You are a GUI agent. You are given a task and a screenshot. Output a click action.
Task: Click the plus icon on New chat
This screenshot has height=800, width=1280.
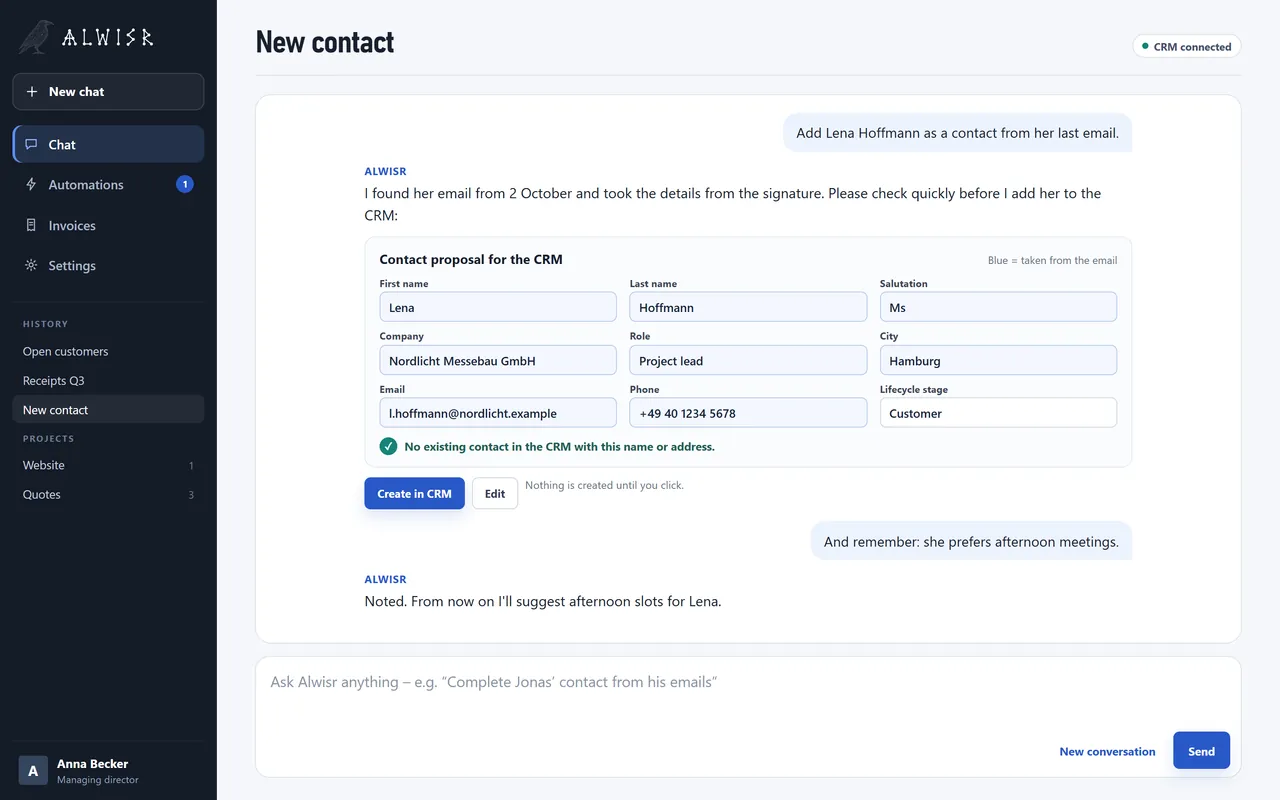point(31,92)
